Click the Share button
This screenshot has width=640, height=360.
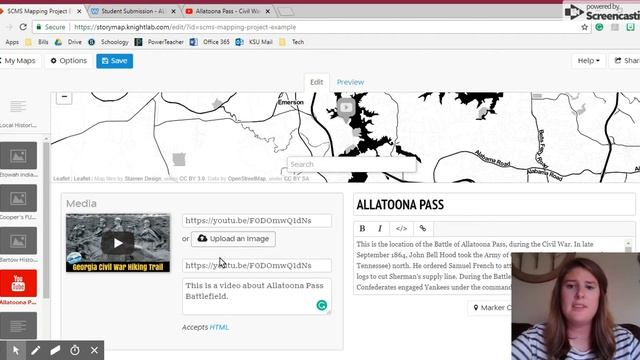click(625, 61)
